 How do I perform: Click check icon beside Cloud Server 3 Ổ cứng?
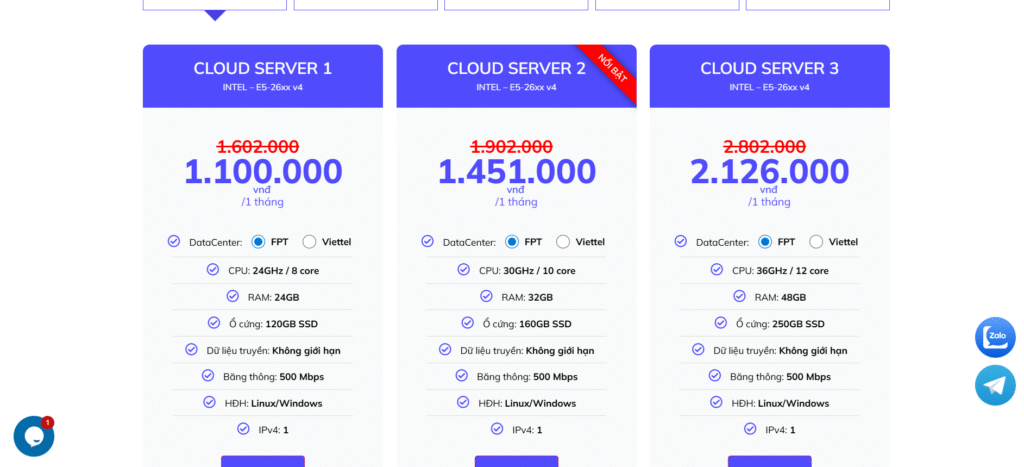tap(720, 323)
